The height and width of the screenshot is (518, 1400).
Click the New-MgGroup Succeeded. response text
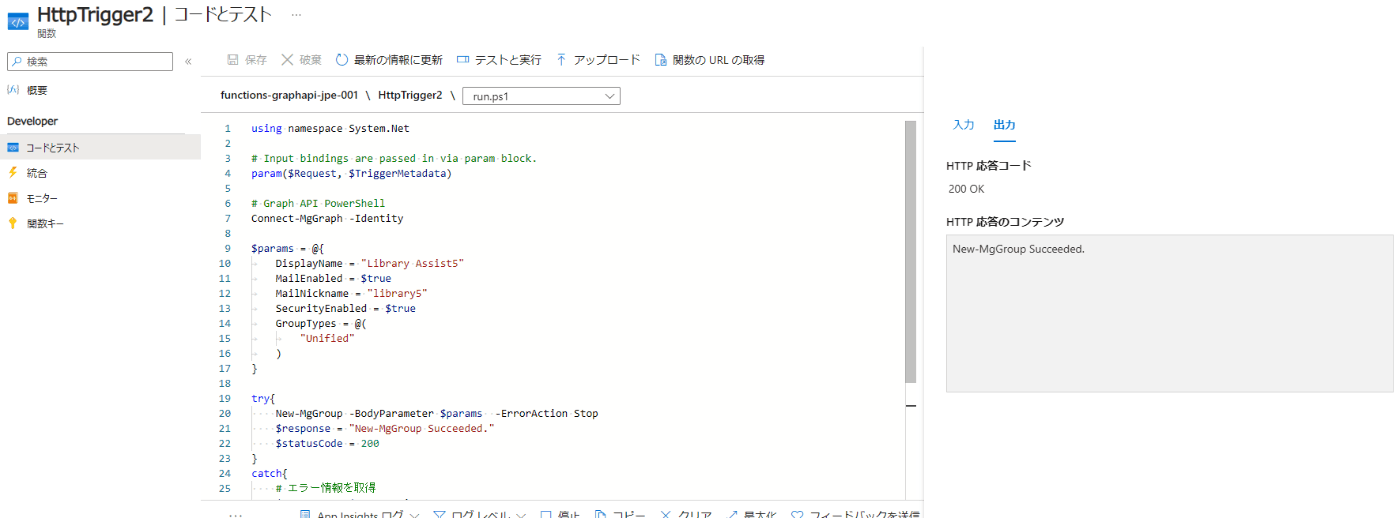click(1019, 249)
